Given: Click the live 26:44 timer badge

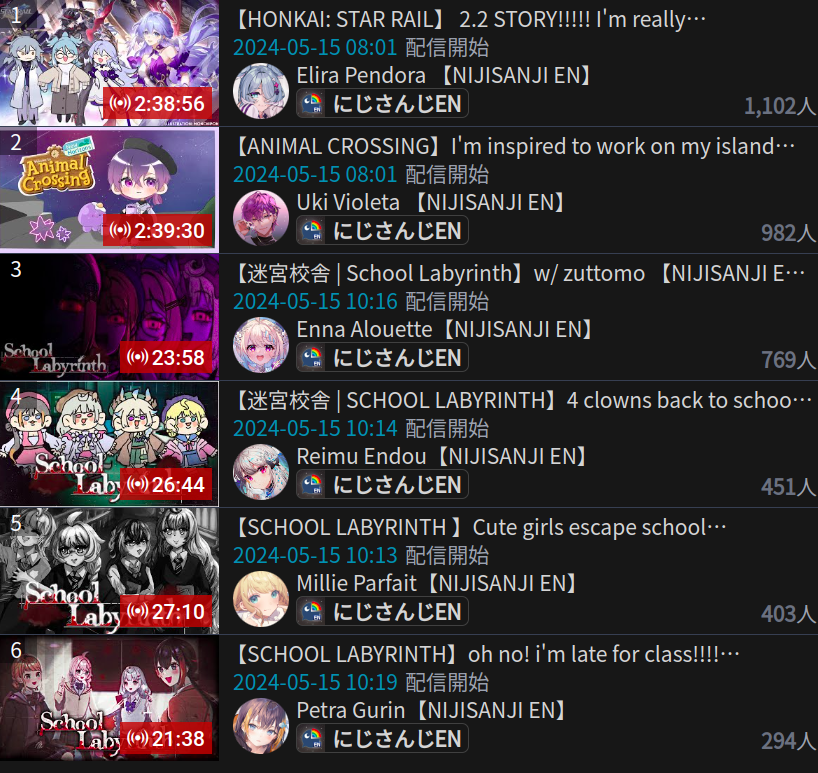Looking at the screenshot, I should 166,485.
